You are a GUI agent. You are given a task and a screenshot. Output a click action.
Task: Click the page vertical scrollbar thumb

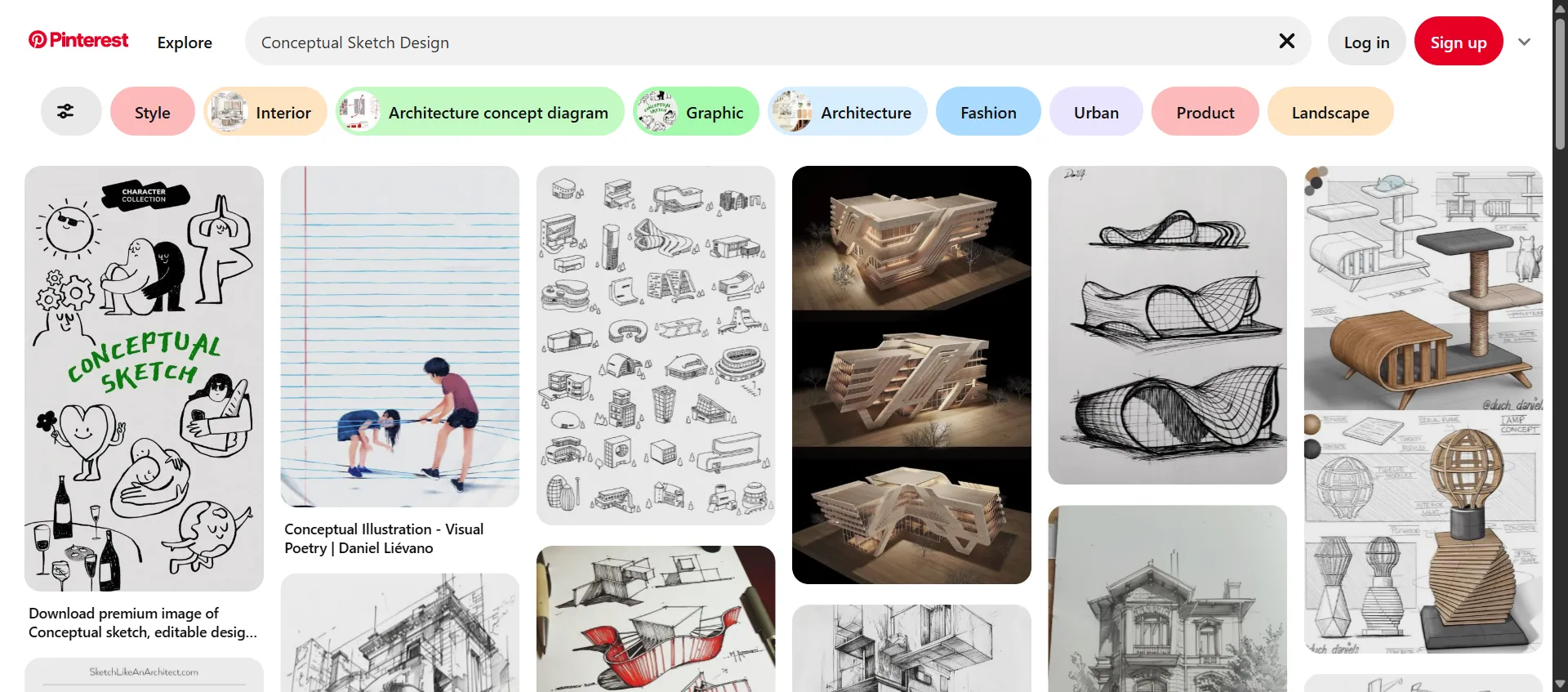click(1560, 84)
